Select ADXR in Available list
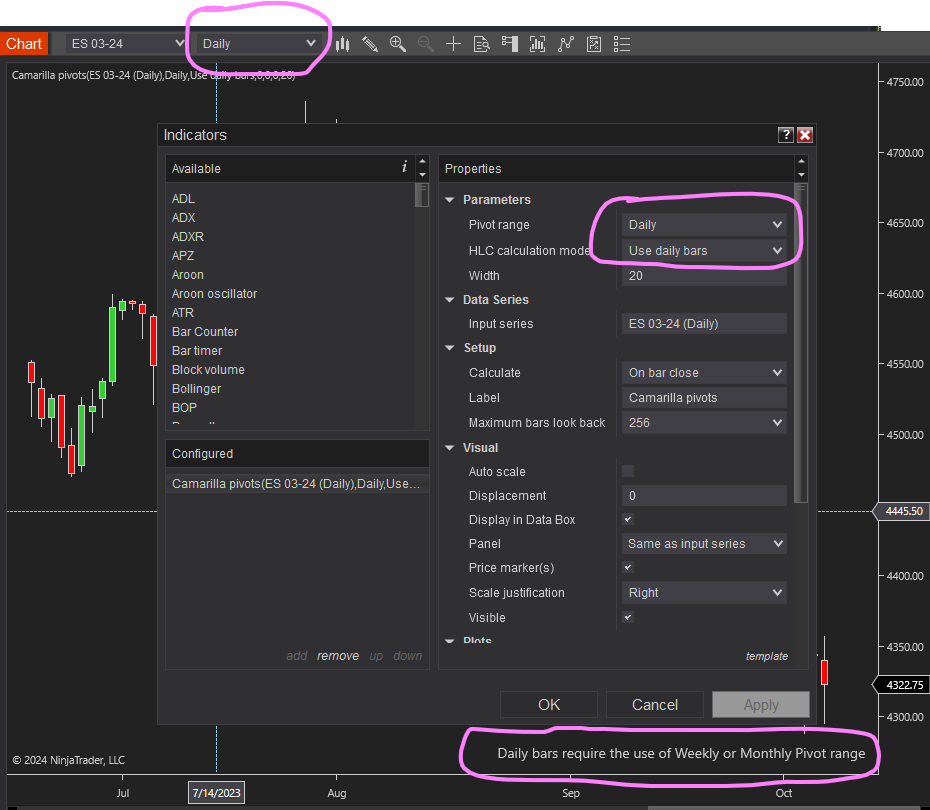This screenshot has width=930, height=810. pyautogui.click(x=187, y=237)
